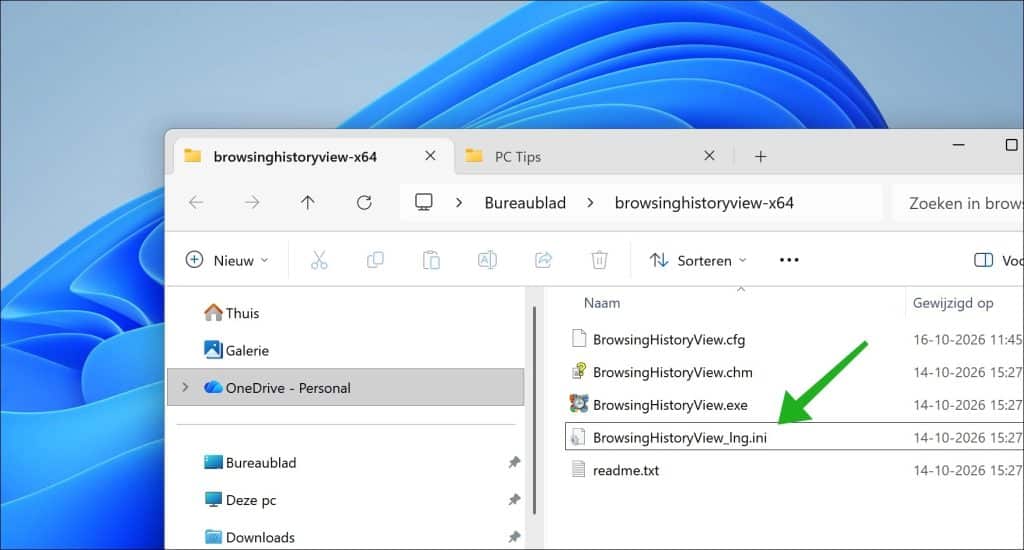Open the Sorteren dropdown menu
Screen dimensions: 1024x550
(697, 260)
